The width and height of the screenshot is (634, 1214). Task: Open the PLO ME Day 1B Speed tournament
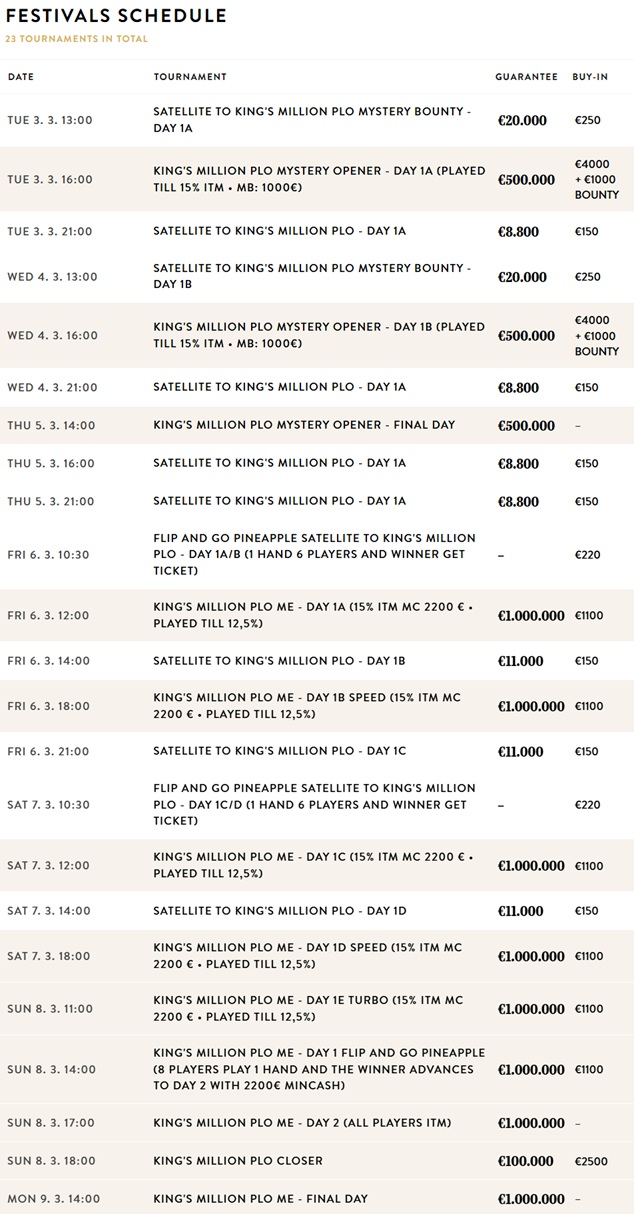pos(307,706)
